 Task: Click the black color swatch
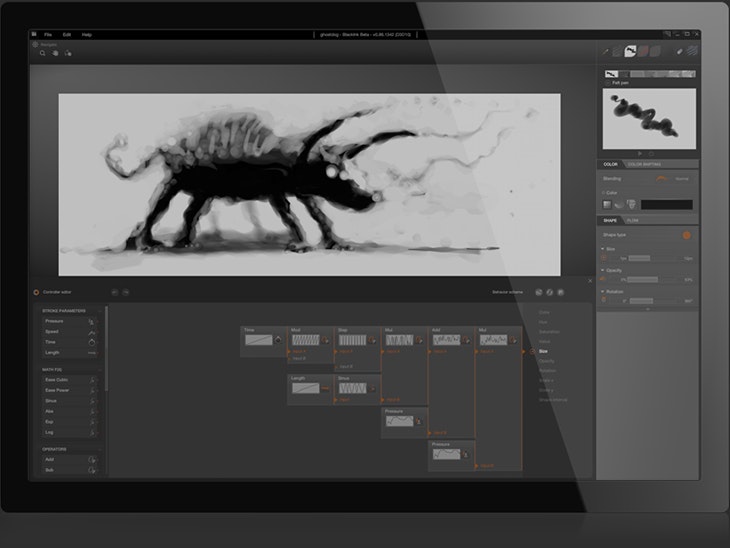coord(666,204)
